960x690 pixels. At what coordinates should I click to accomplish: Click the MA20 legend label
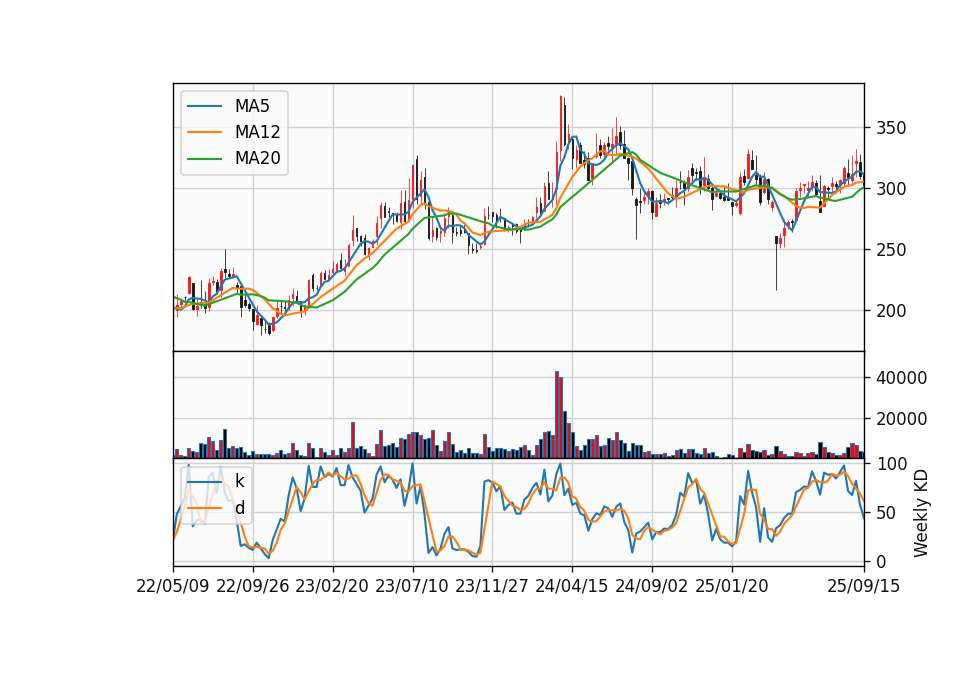pos(257,158)
